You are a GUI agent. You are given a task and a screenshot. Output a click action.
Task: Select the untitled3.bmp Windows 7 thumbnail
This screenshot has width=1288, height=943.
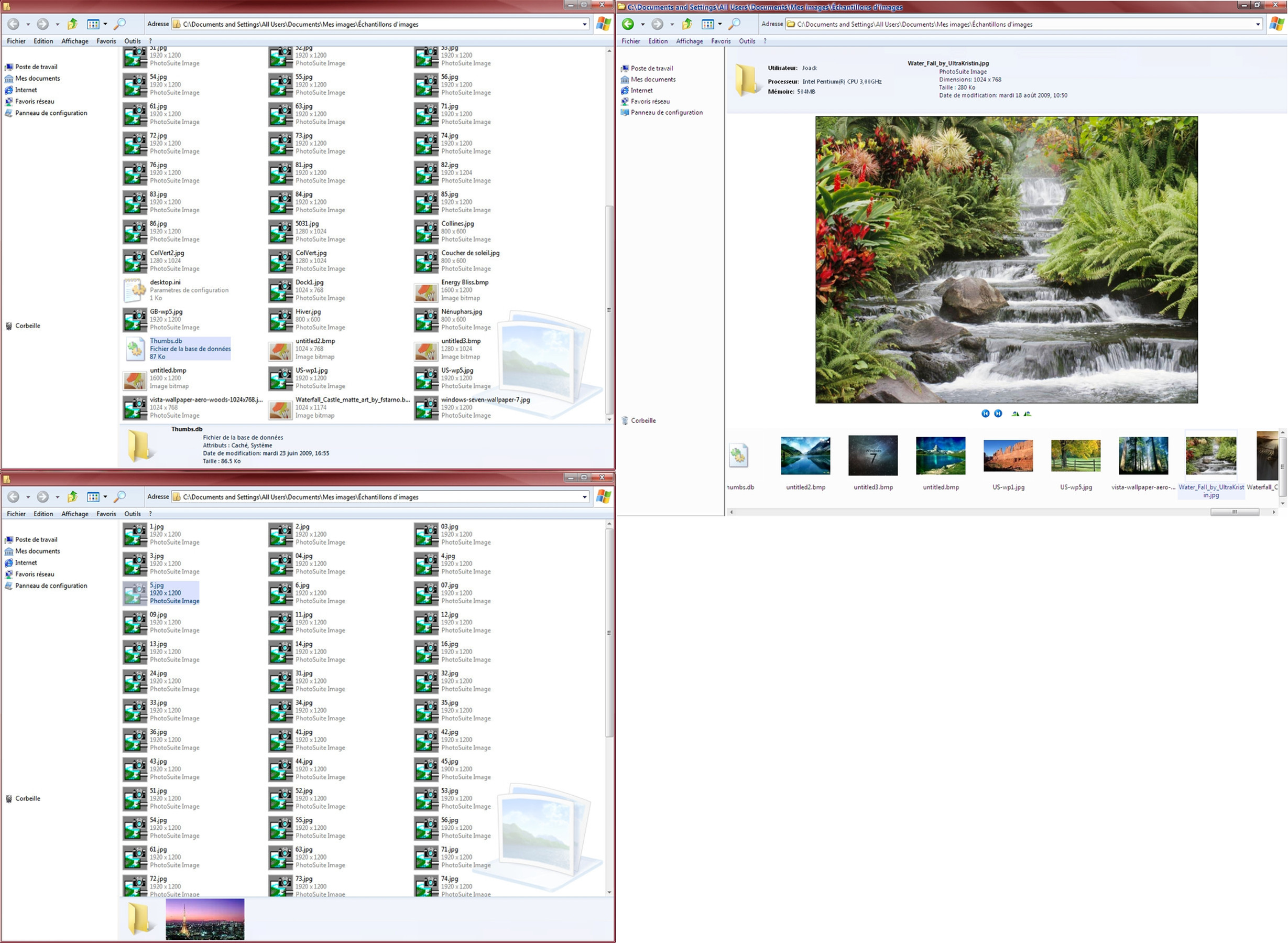pos(872,456)
